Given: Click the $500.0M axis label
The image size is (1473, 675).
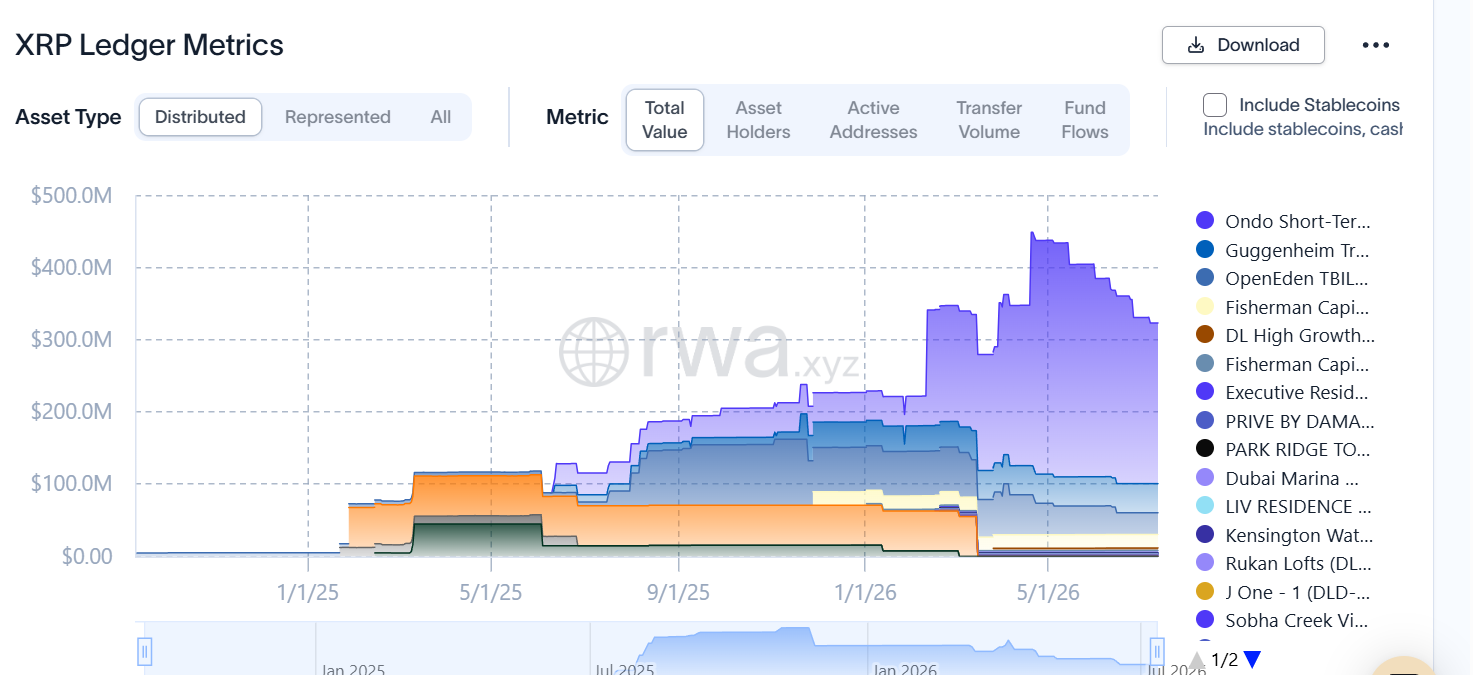Looking at the screenshot, I should pyautogui.click(x=71, y=196).
